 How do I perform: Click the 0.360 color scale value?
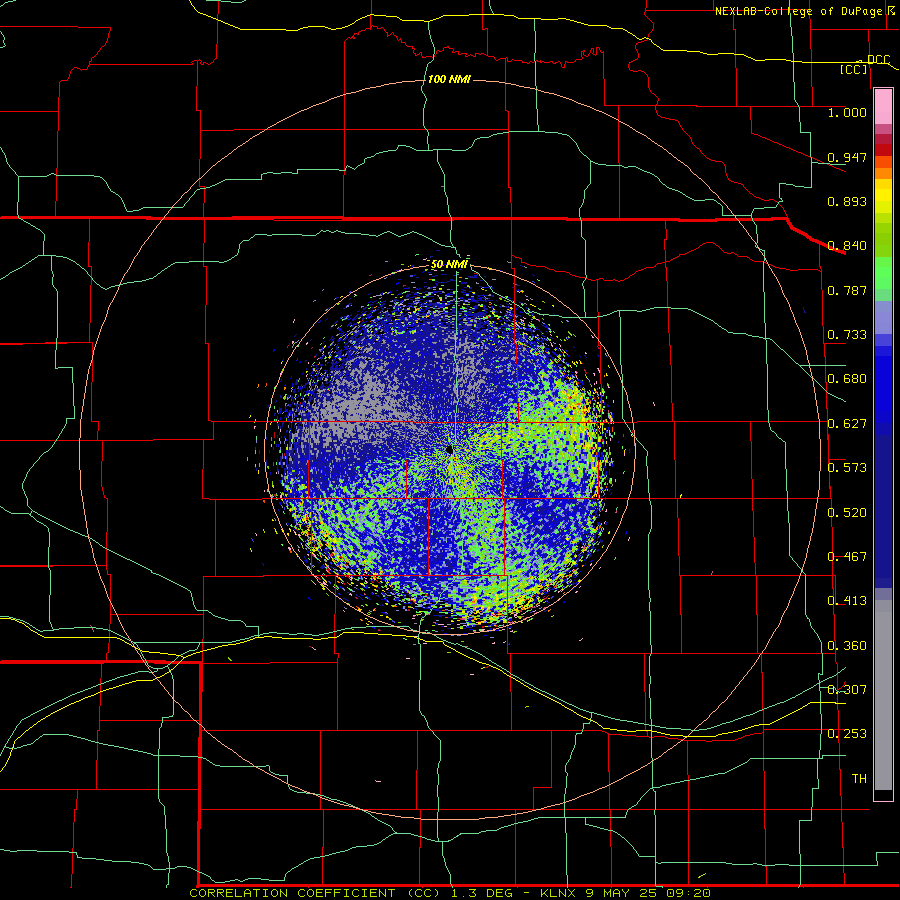[x=847, y=645]
